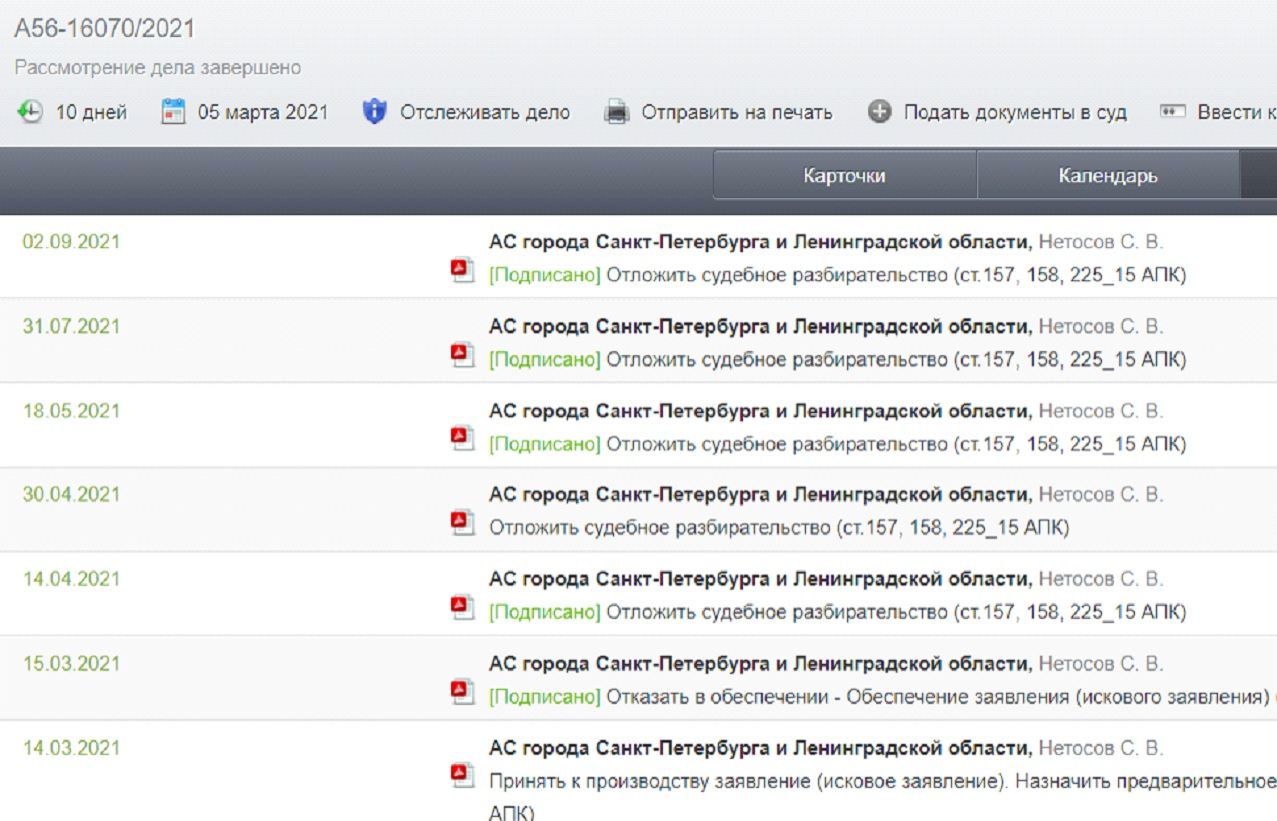Click the Отправить на печать link
The height and width of the screenshot is (821, 1277).
(x=736, y=113)
